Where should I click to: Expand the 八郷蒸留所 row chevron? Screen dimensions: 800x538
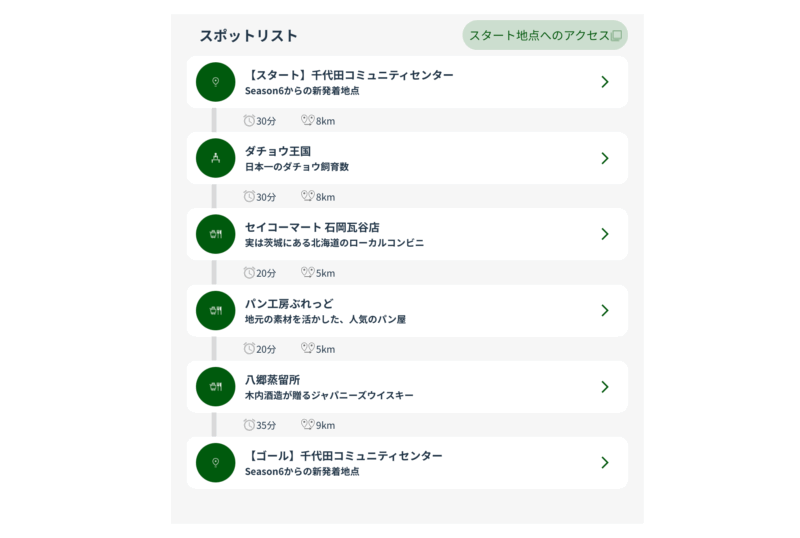(604, 386)
